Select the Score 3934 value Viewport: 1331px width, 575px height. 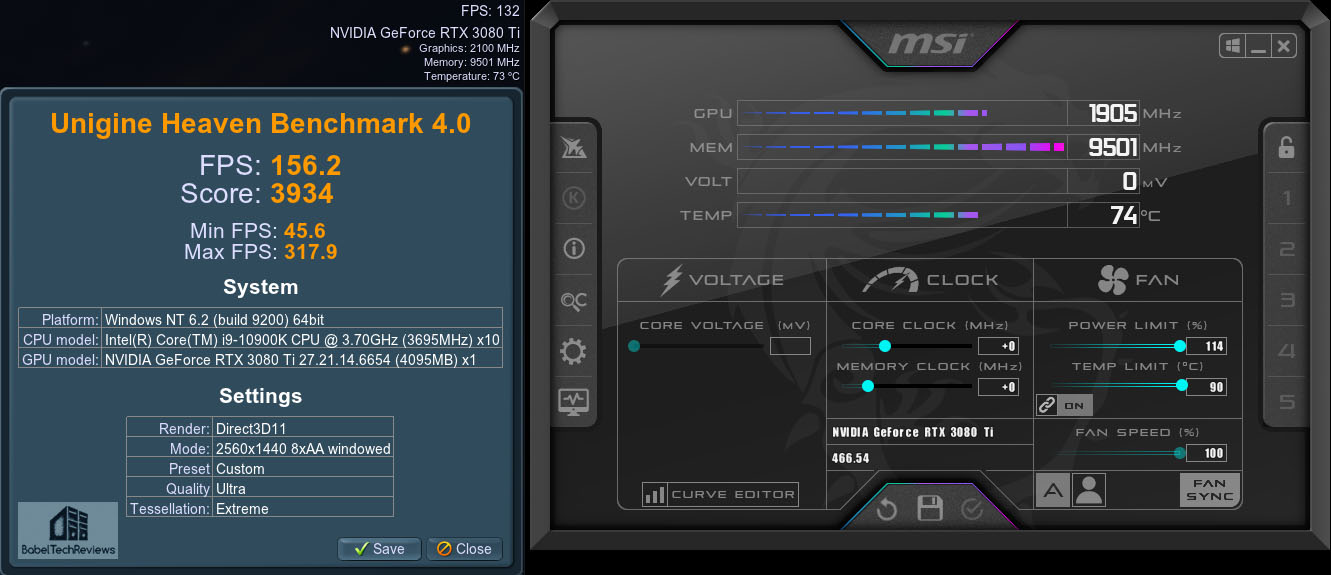302,192
